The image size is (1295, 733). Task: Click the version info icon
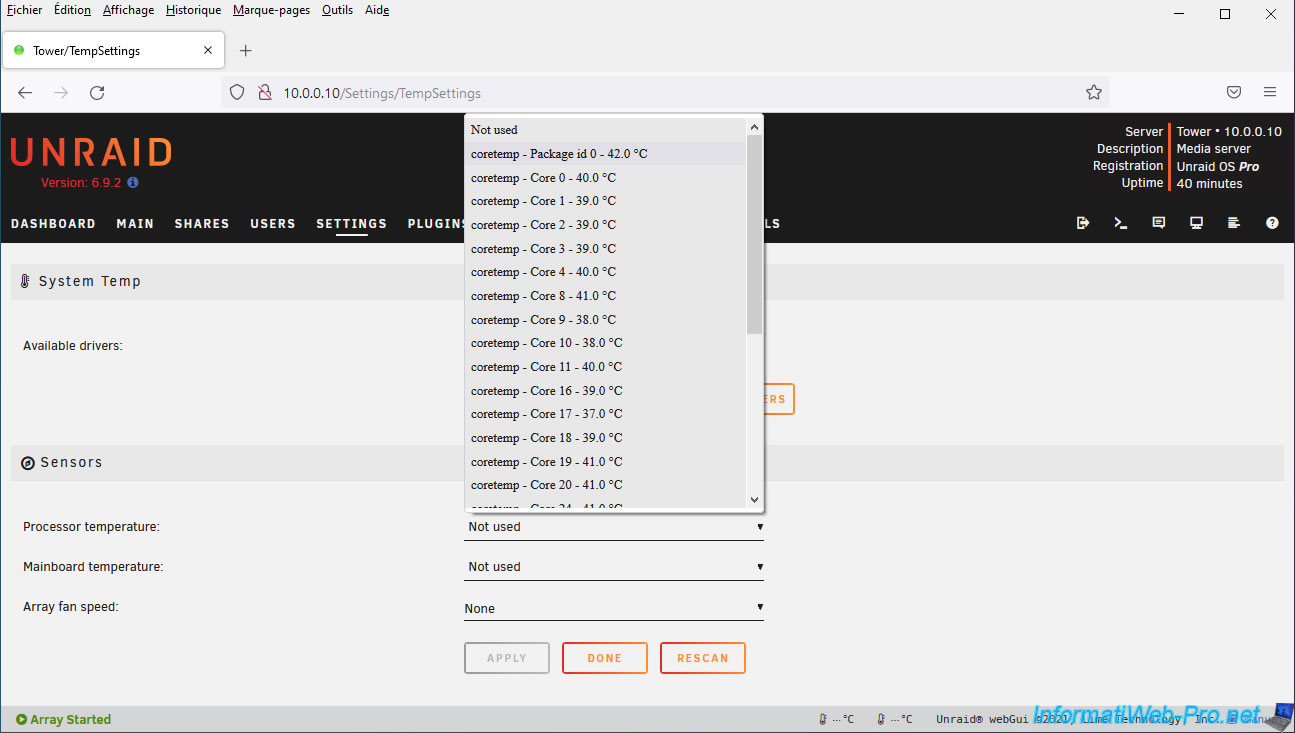133,183
